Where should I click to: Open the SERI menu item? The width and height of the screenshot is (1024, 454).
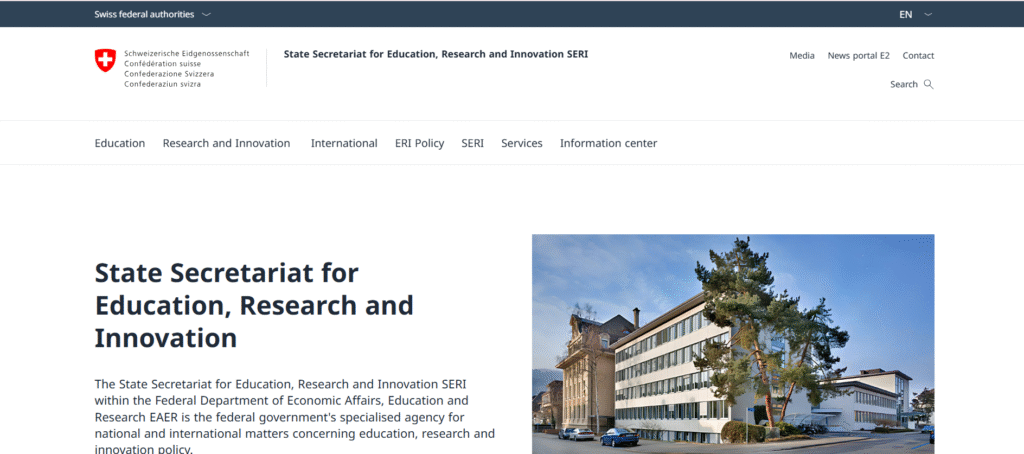[472, 143]
